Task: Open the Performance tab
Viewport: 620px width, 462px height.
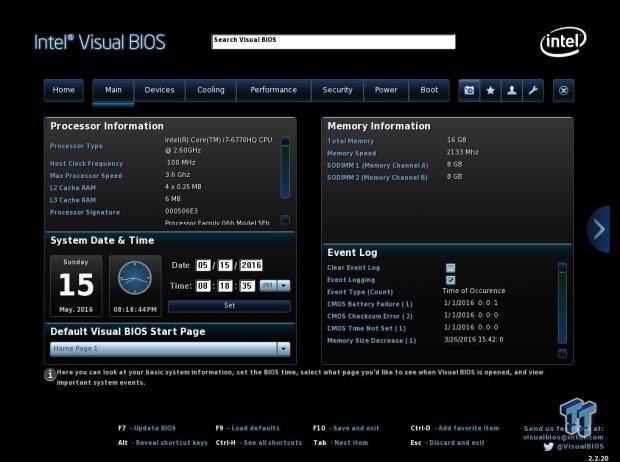Action: pos(274,90)
